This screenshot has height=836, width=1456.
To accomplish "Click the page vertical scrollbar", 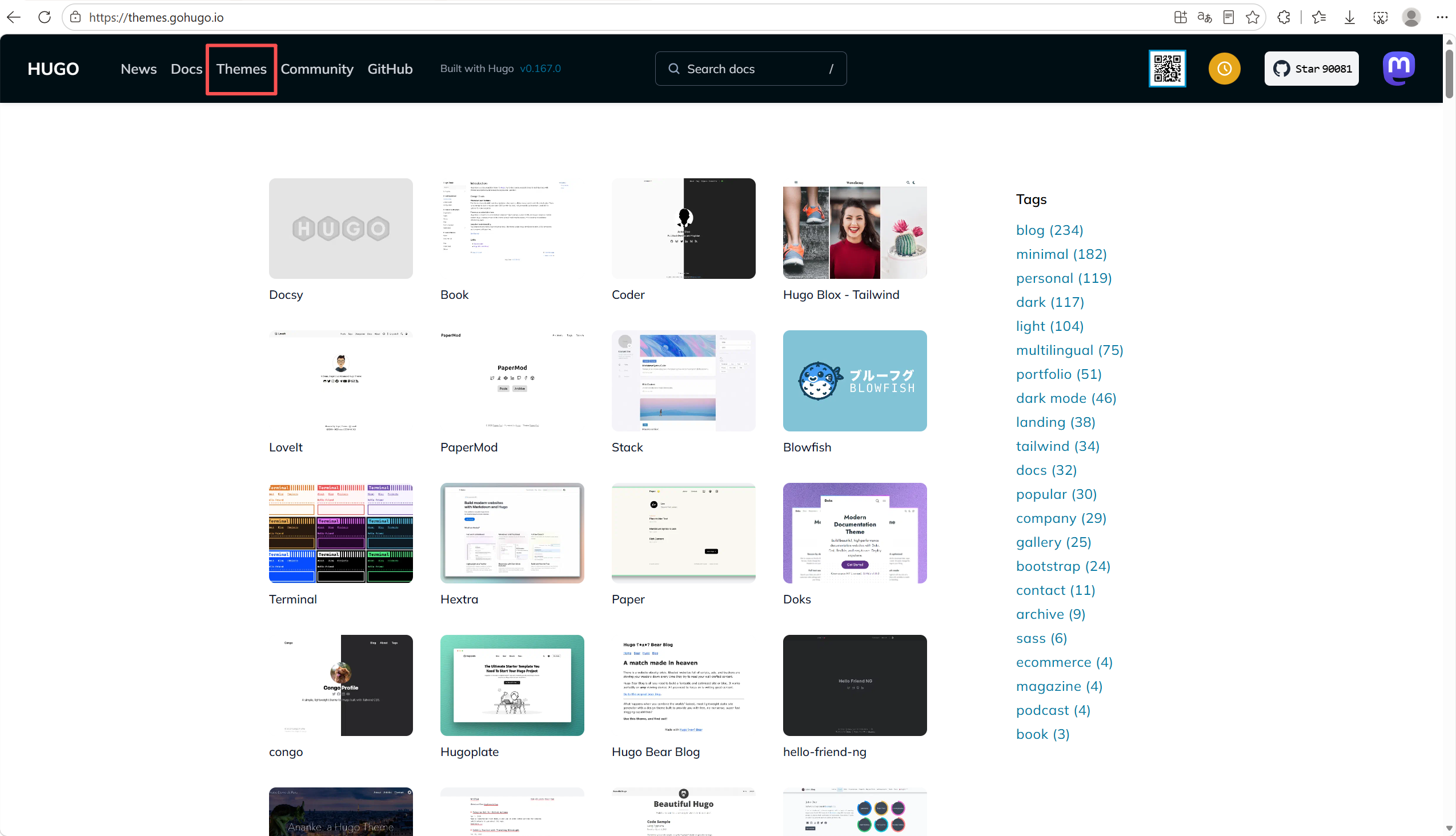I will click(x=1449, y=74).
